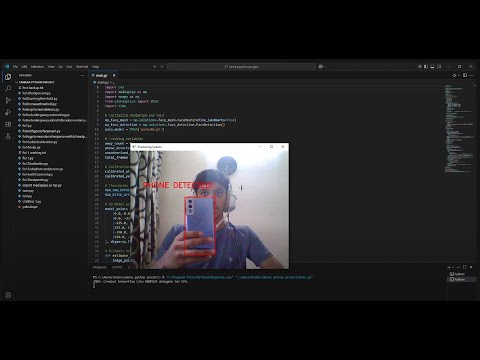The image size is (480, 360).
Task: Open the Copilot icon beside the search box
Action: coord(321,67)
